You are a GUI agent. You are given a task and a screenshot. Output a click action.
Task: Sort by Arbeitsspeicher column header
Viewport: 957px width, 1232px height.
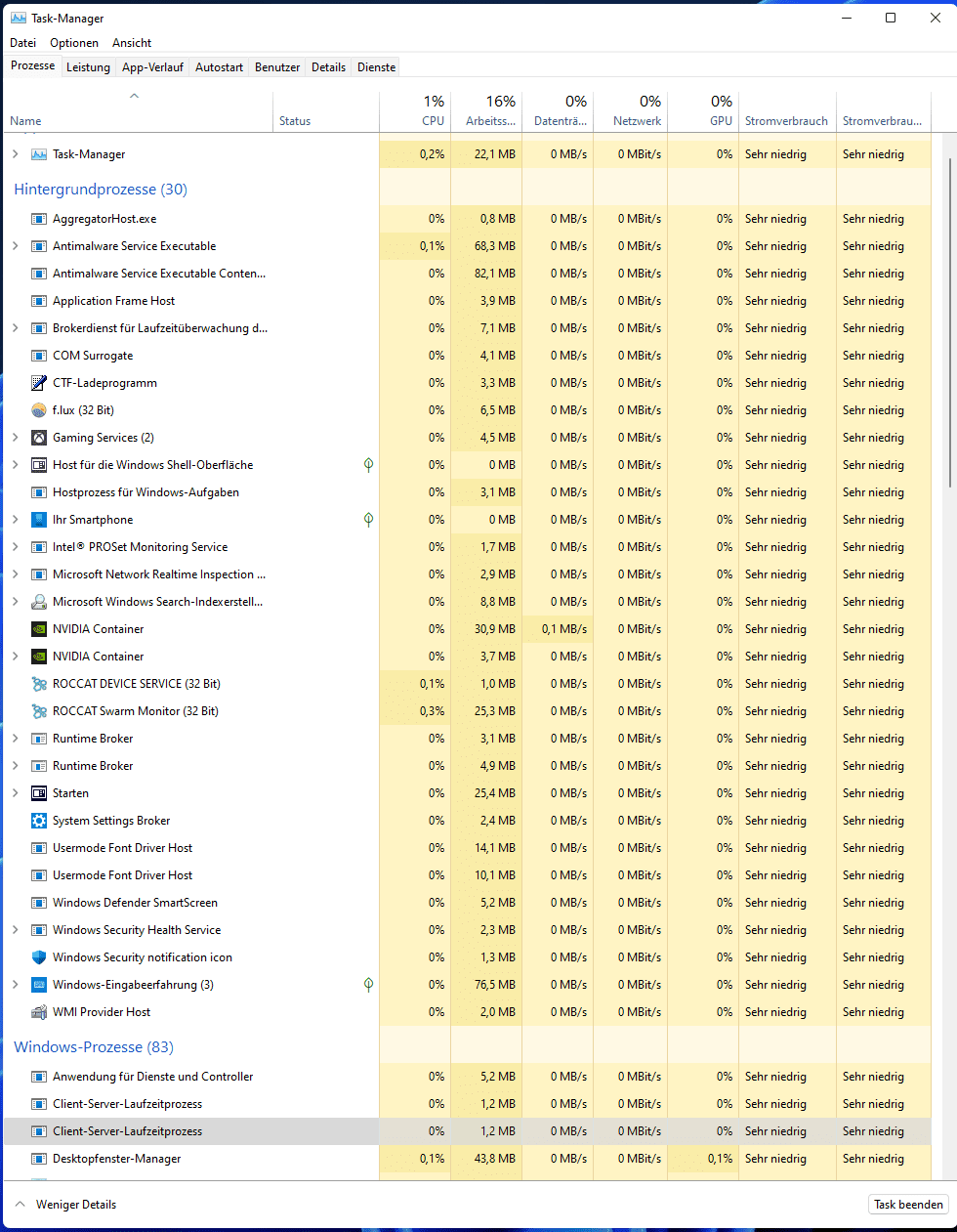(x=487, y=110)
